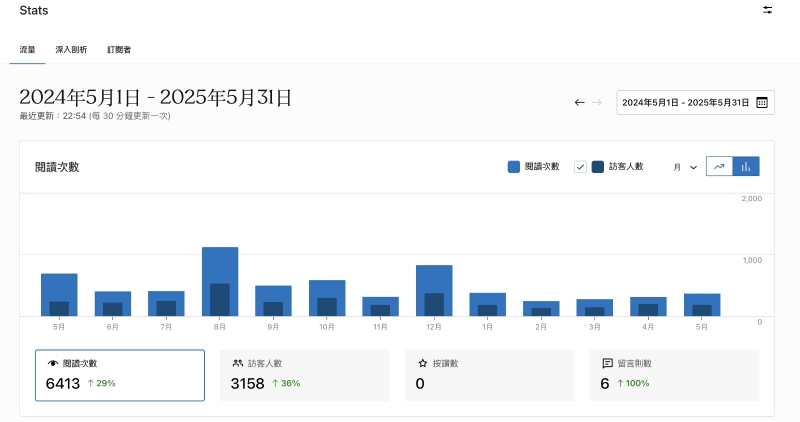Expand the 月 period dropdown
800x422 pixels.
tap(685, 167)
